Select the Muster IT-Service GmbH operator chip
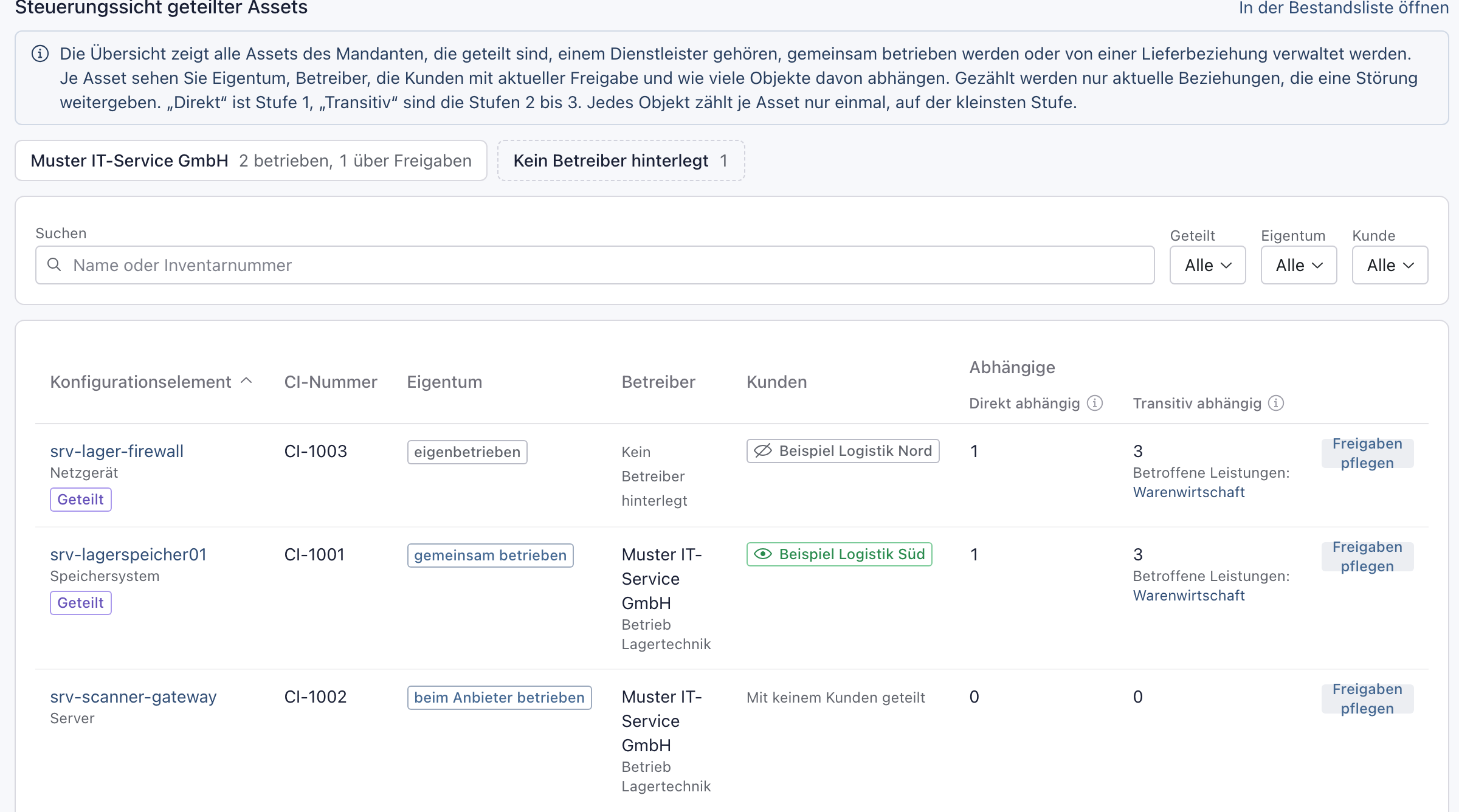1459x812 pixels. [x=251, y=160]
